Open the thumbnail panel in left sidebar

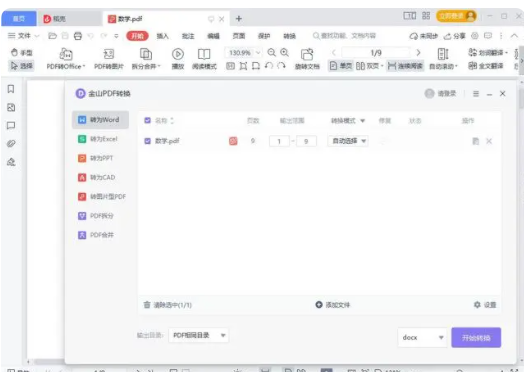11,107
